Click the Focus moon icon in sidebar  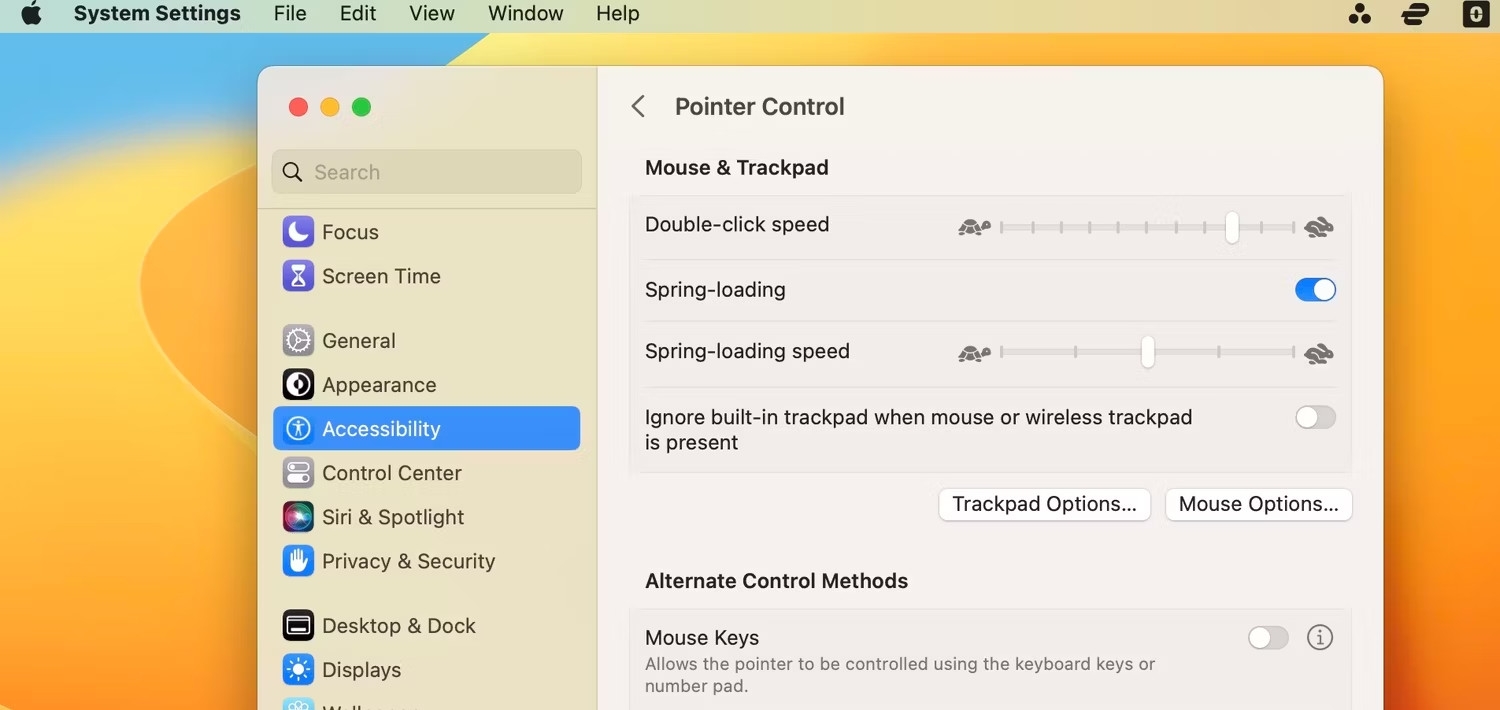click(x=298, y=232)
